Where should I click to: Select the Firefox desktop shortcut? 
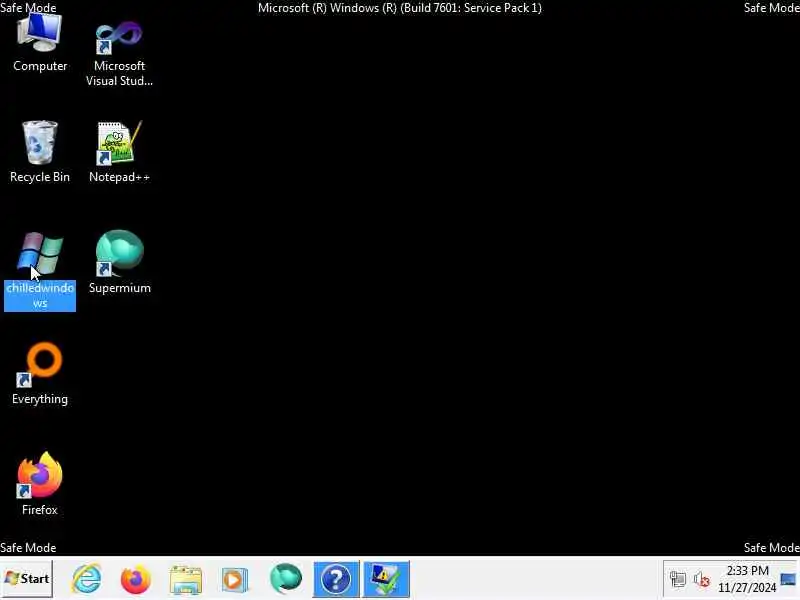point(40,484)
